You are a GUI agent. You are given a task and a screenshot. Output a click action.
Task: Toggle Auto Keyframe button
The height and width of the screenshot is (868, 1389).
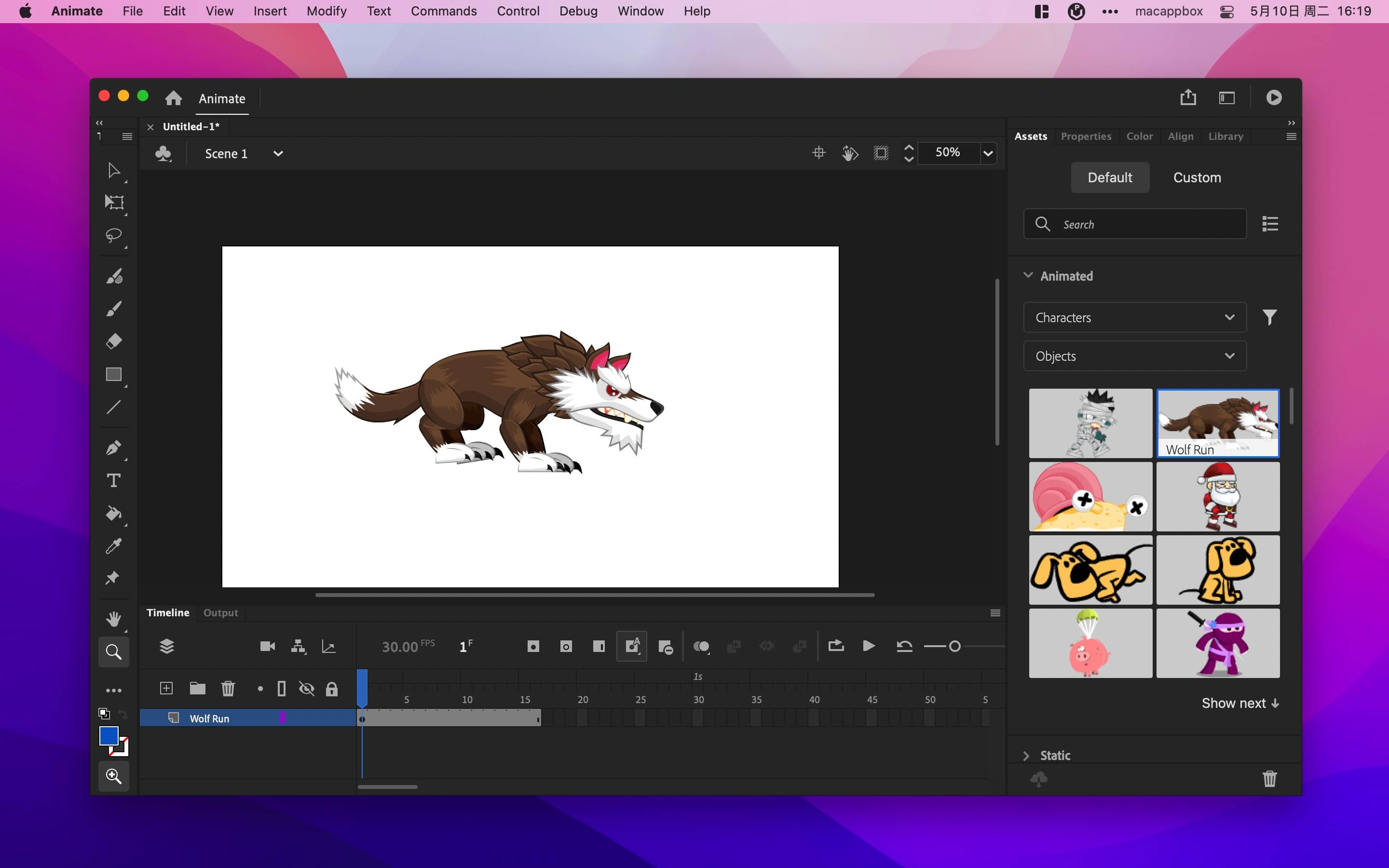(632, 646)
